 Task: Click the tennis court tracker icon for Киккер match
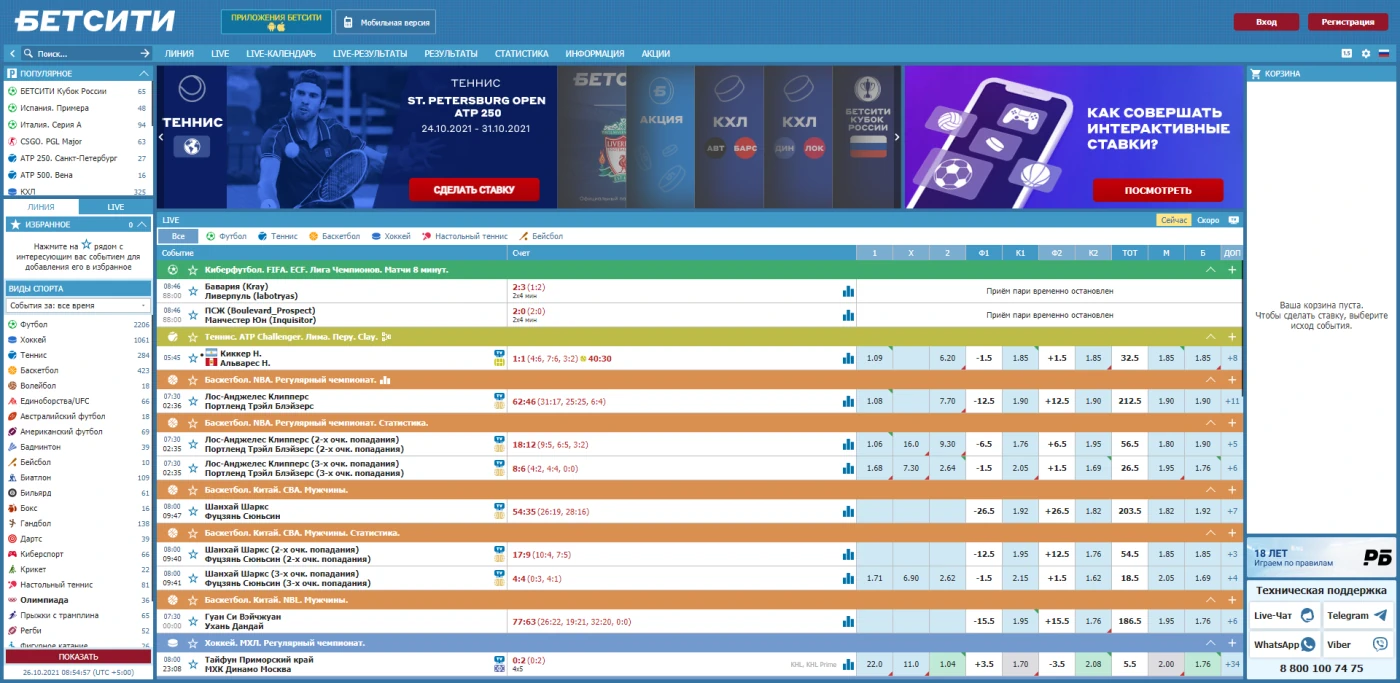pyautogui.click(x=498, y=363)
